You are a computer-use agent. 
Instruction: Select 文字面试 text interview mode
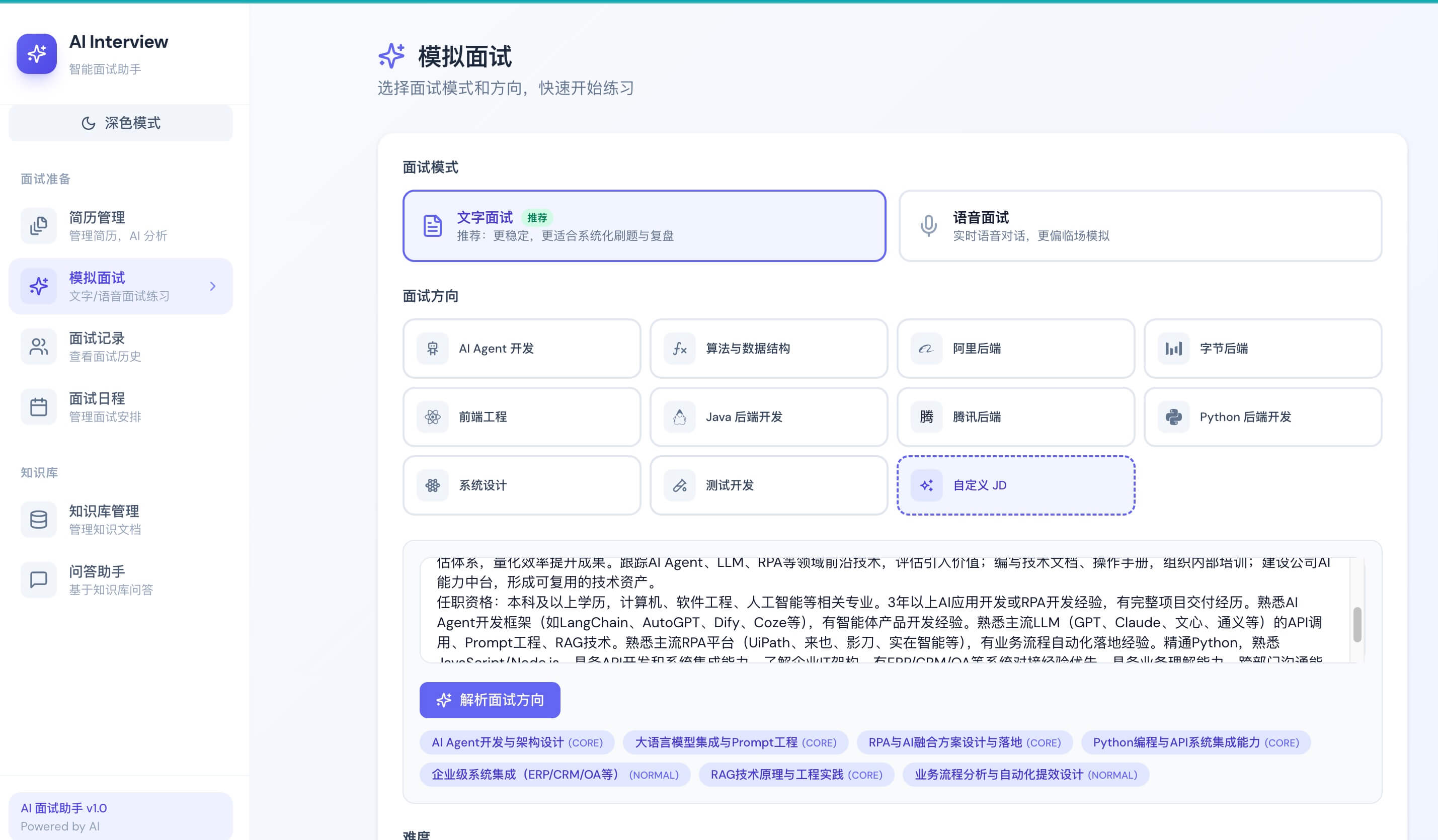coord(644,226)
